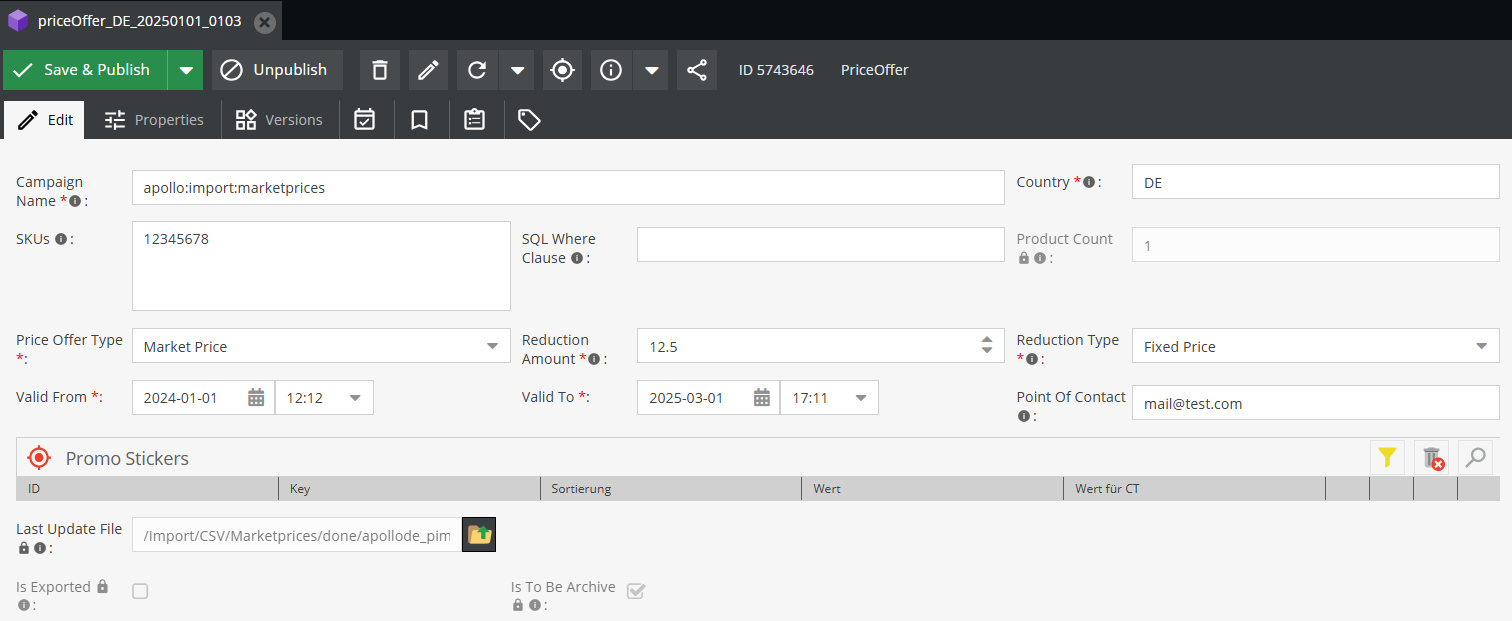Click the Last Update File path field
1512x621 pixels.
tap(297, 535)
